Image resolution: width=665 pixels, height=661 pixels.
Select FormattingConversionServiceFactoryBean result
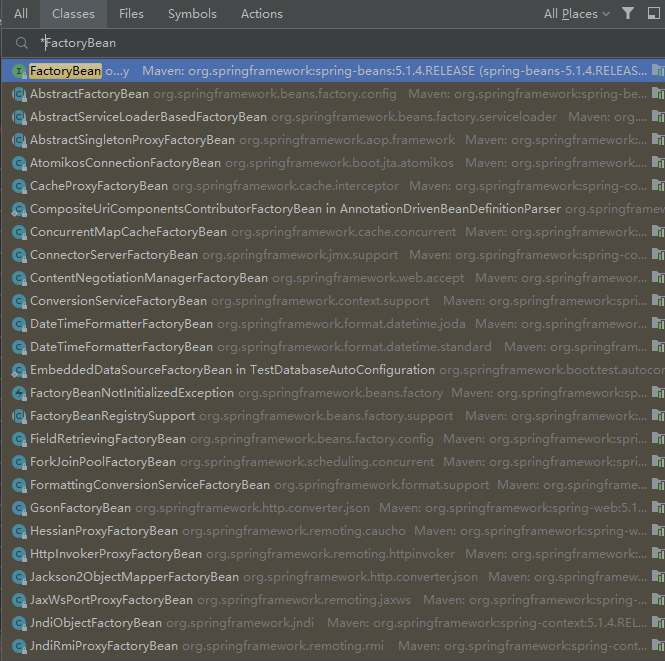[x=333, y=485]
